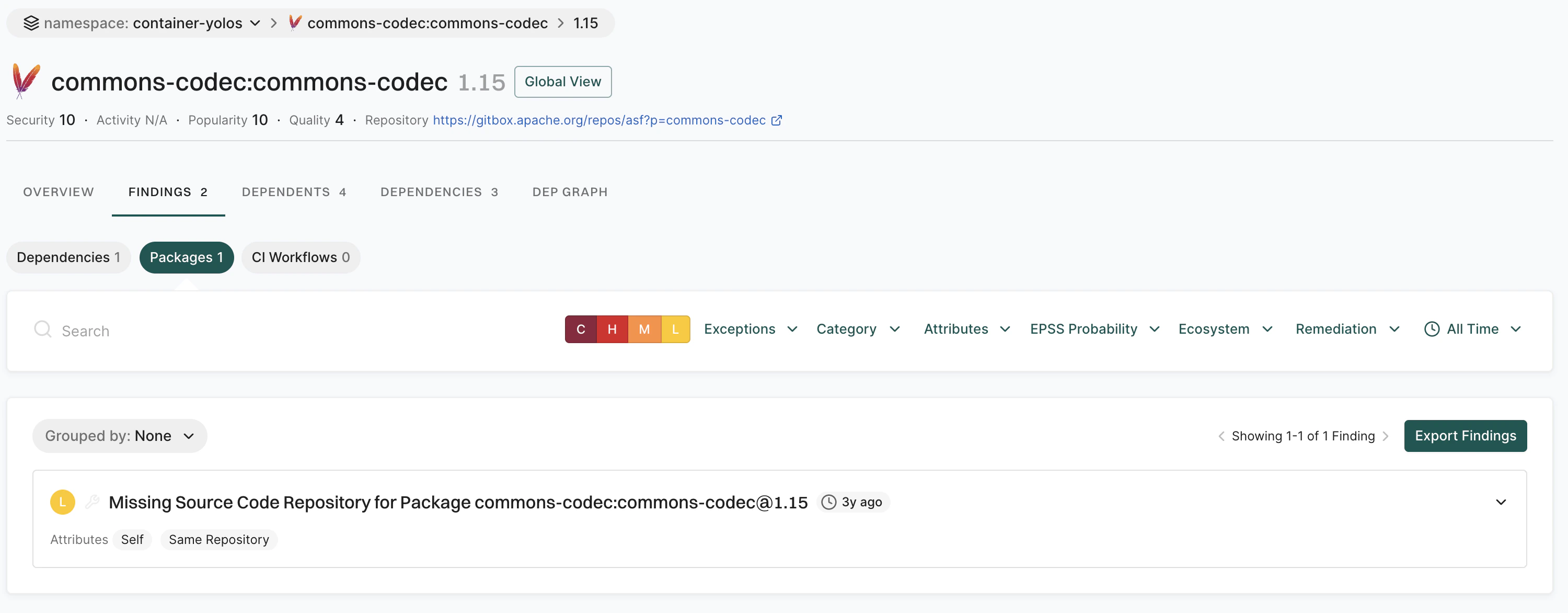Click the Apache feather logo in the breadcrumb
Image resolution: width=1568 pixels, height=613 pixels.
[x=295, y=23]
